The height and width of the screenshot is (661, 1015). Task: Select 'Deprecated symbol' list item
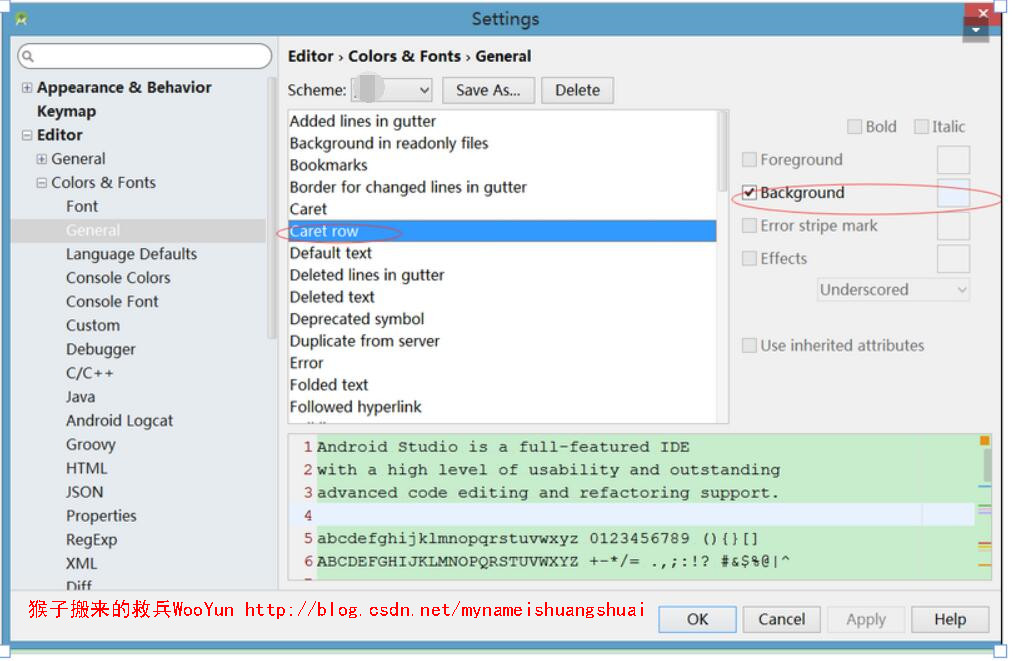[x=502, y=319]
